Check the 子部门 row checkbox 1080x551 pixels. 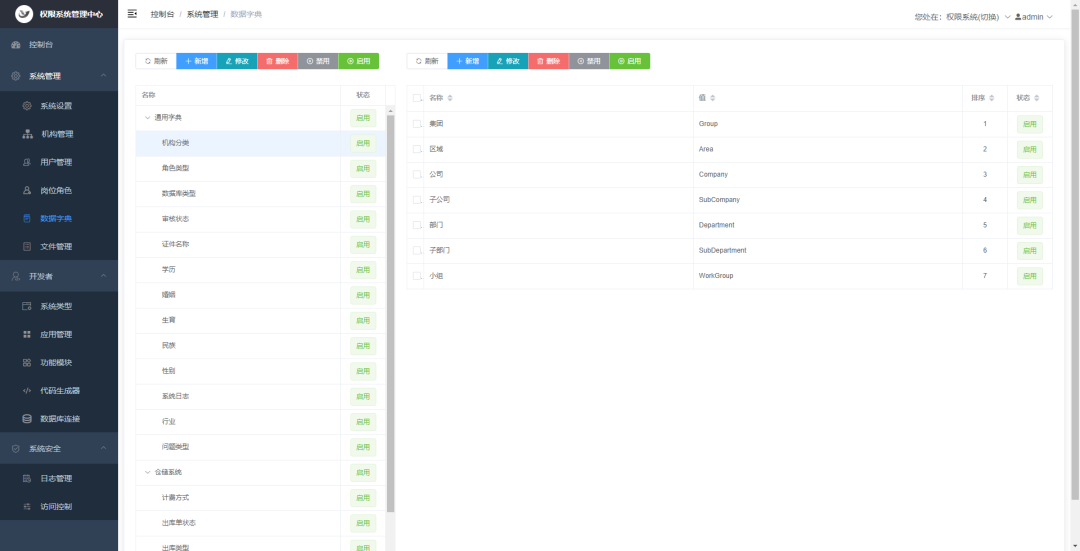point(417,251)
